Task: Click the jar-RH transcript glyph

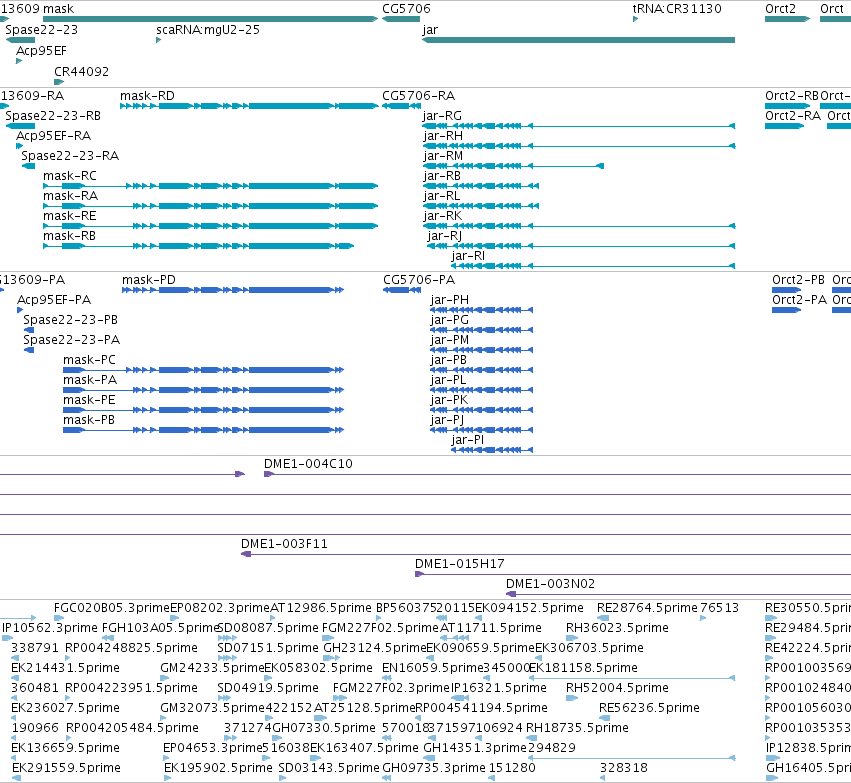Action: 579,146
